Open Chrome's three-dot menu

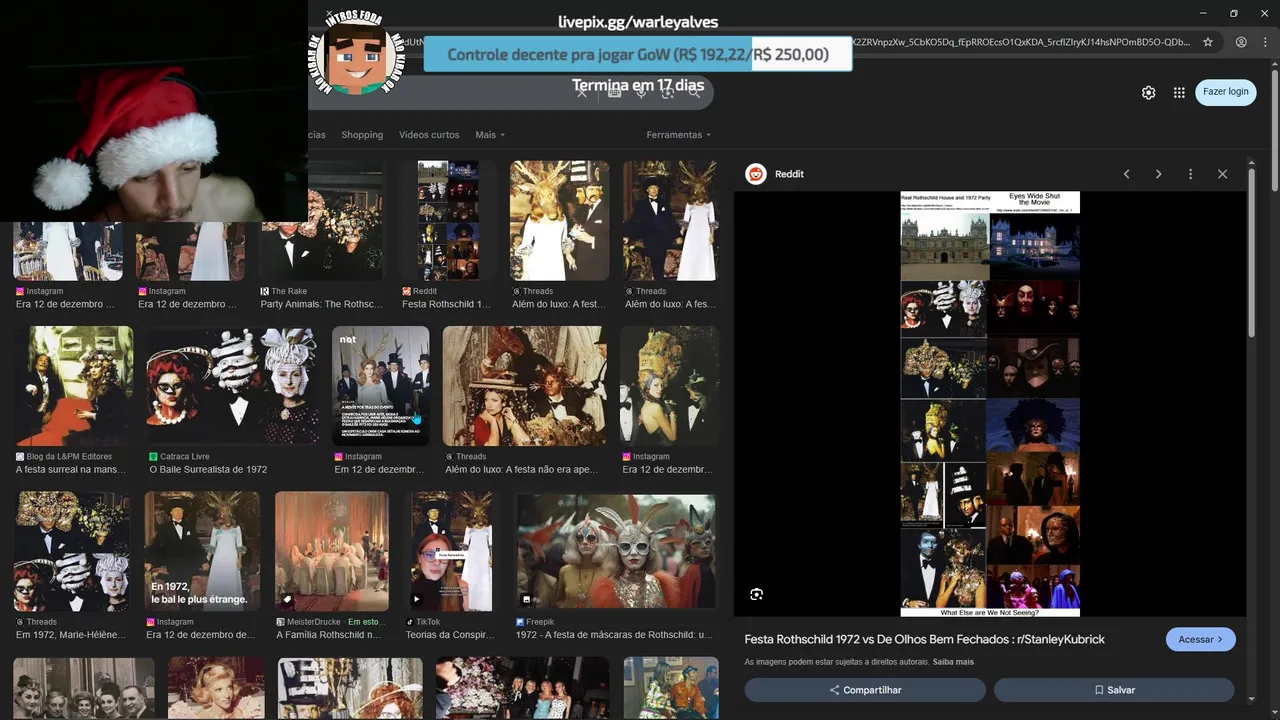(x=1265, y=42)
